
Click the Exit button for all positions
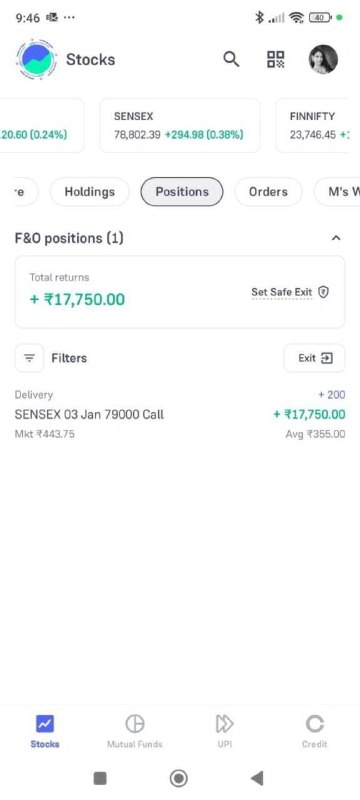[x=315, y=358]
